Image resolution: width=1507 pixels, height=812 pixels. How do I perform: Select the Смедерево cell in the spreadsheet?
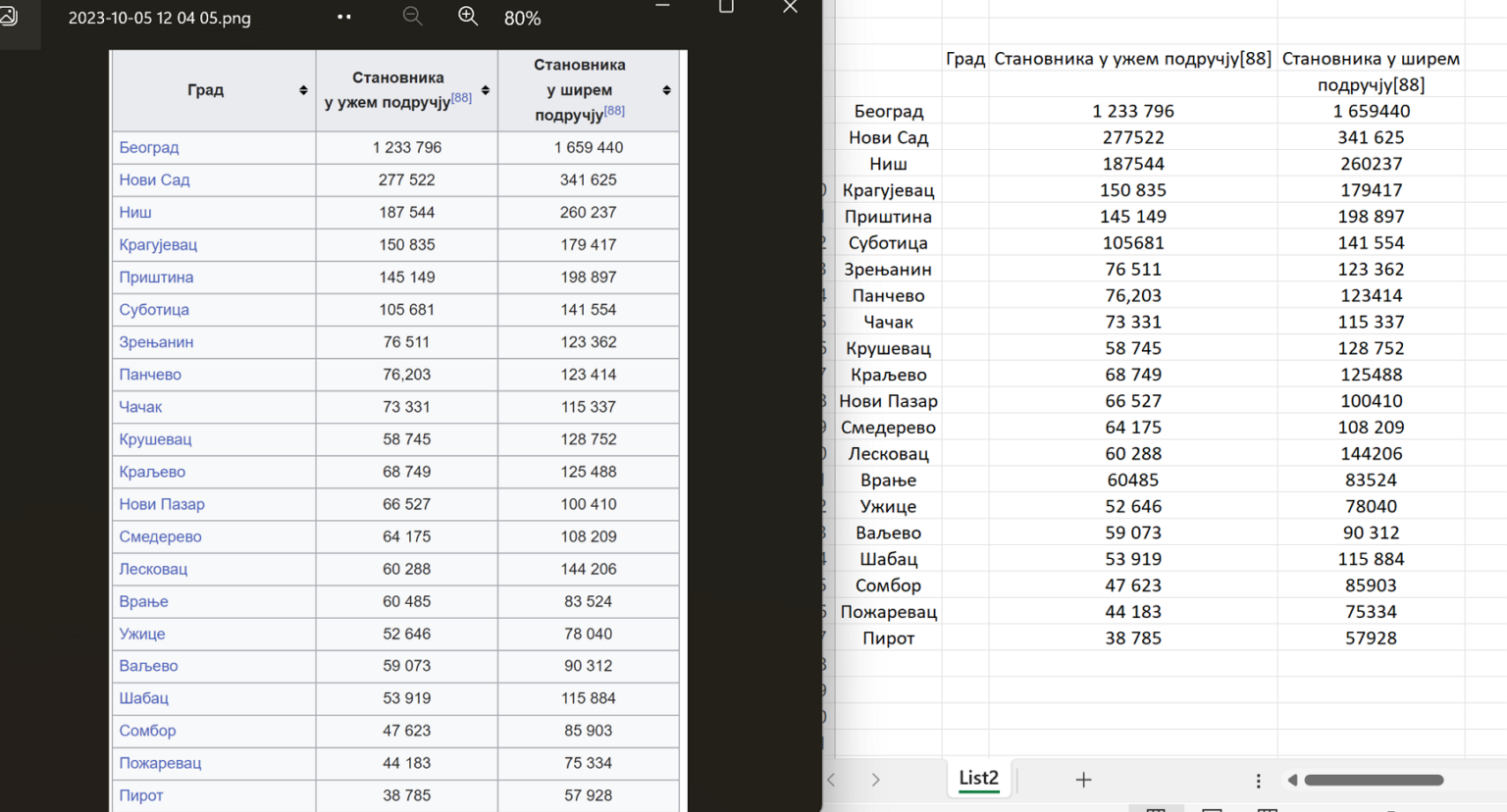pyautogui.click(x=889, y=428)
